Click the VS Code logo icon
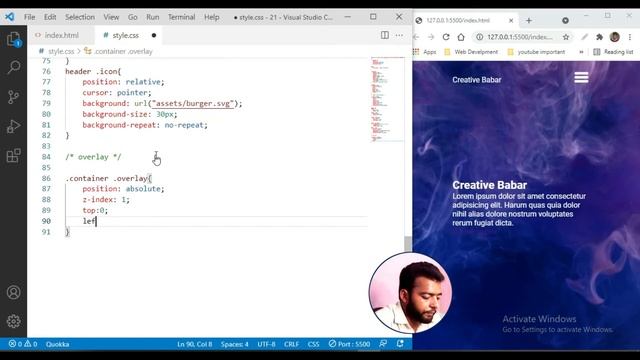The image size is (640, 360). [9, 17]
